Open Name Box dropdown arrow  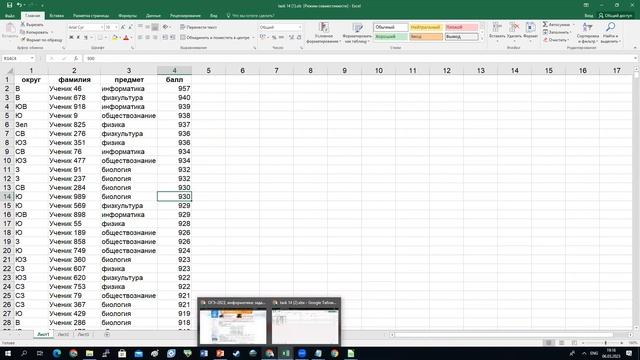[x=32, y=58]
